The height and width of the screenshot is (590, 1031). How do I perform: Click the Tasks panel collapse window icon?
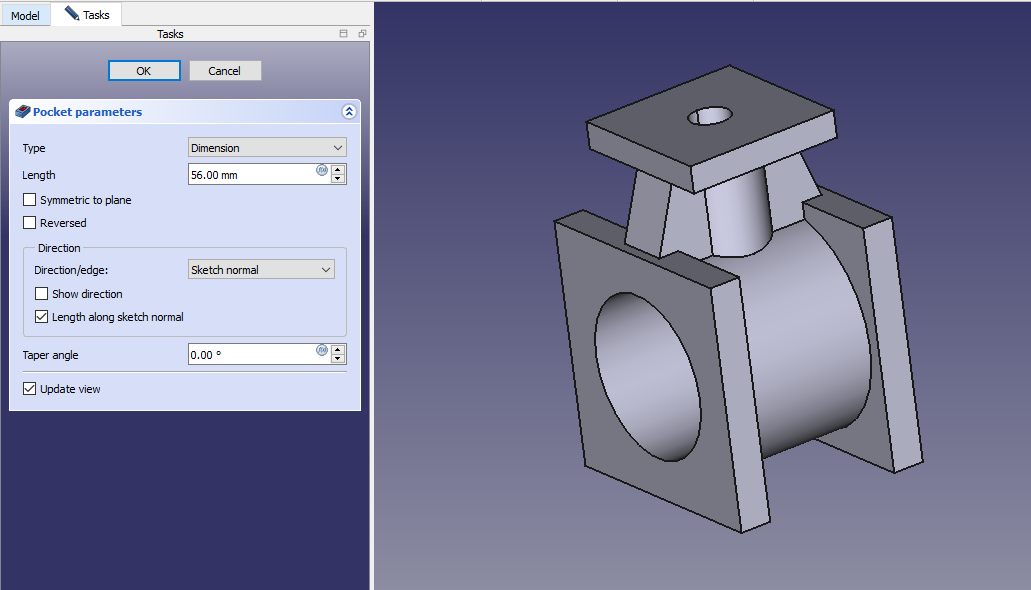(344, 34)
